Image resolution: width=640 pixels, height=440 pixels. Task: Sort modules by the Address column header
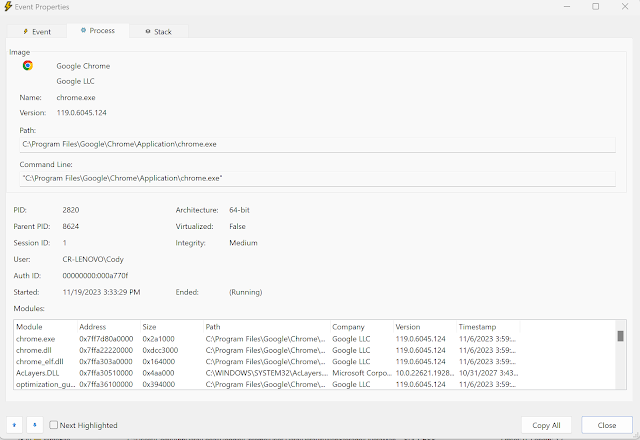point(109,327)
